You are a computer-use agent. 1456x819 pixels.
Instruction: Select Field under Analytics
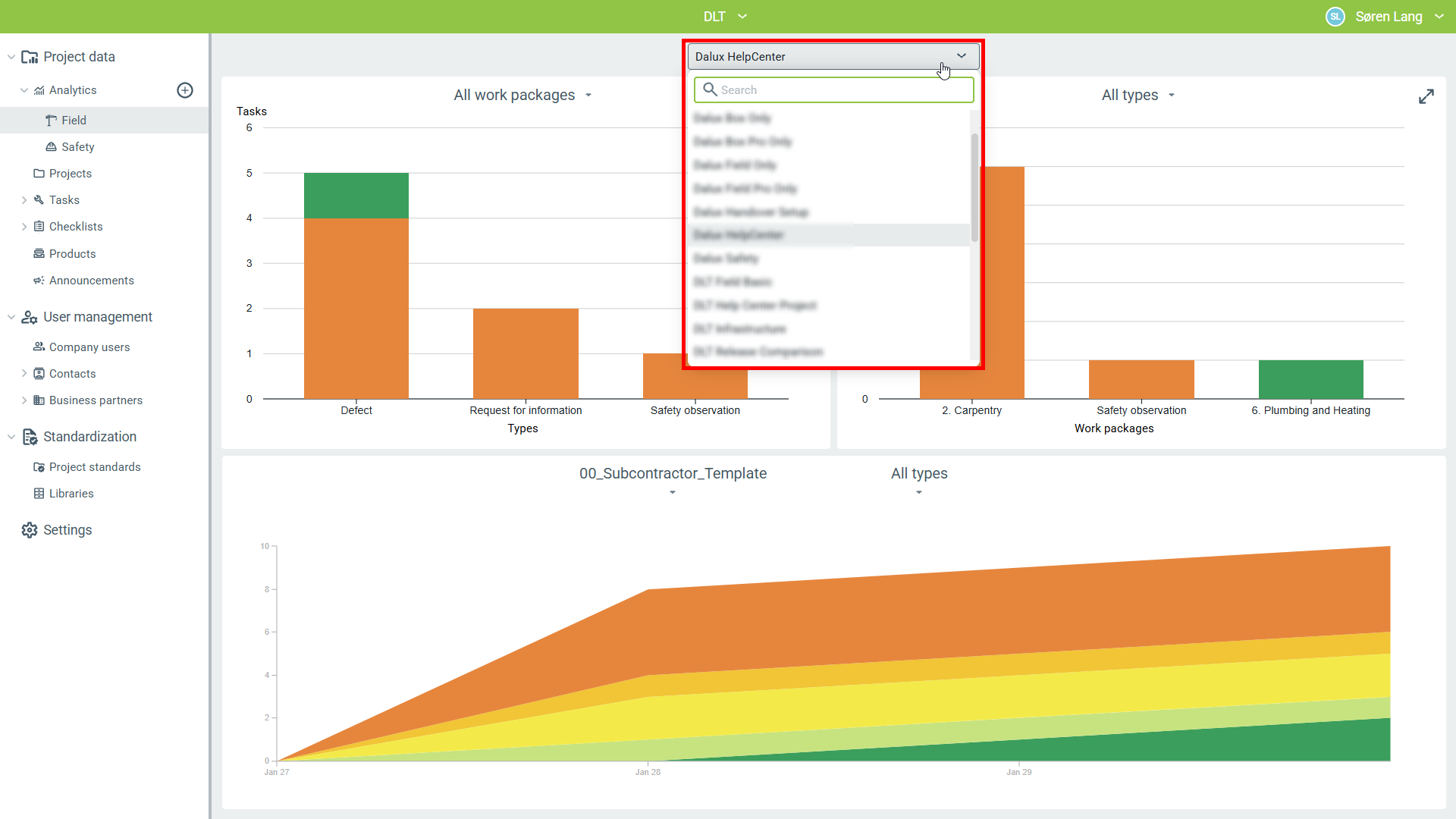[x=74, y=121]
